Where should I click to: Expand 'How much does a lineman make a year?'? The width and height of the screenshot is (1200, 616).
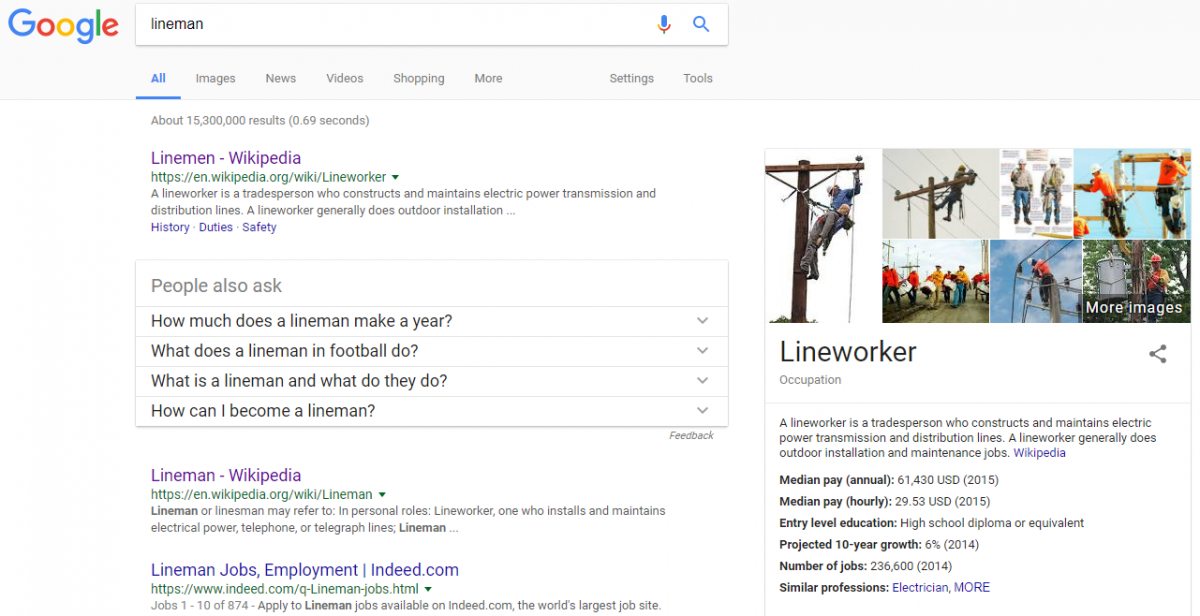[431, 321]
